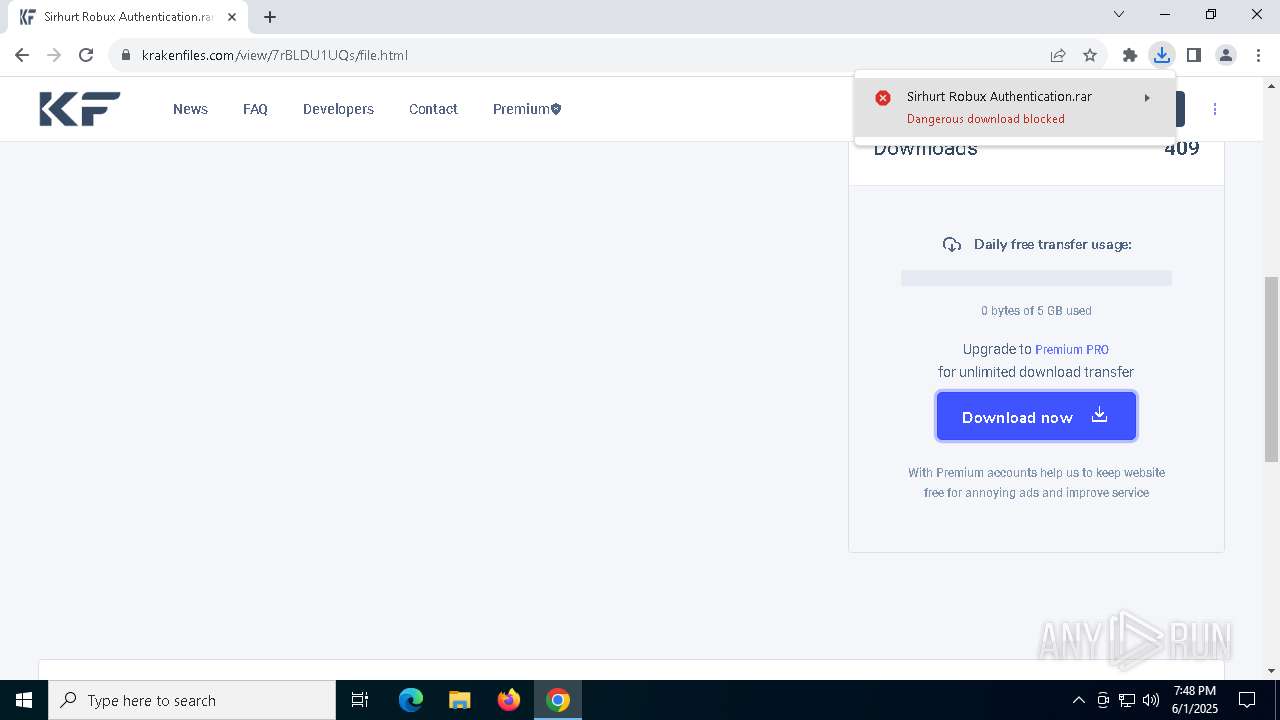Launch Firefox from taskbar
Screen dimensions: 1280x720
click(x=509, y=700)
